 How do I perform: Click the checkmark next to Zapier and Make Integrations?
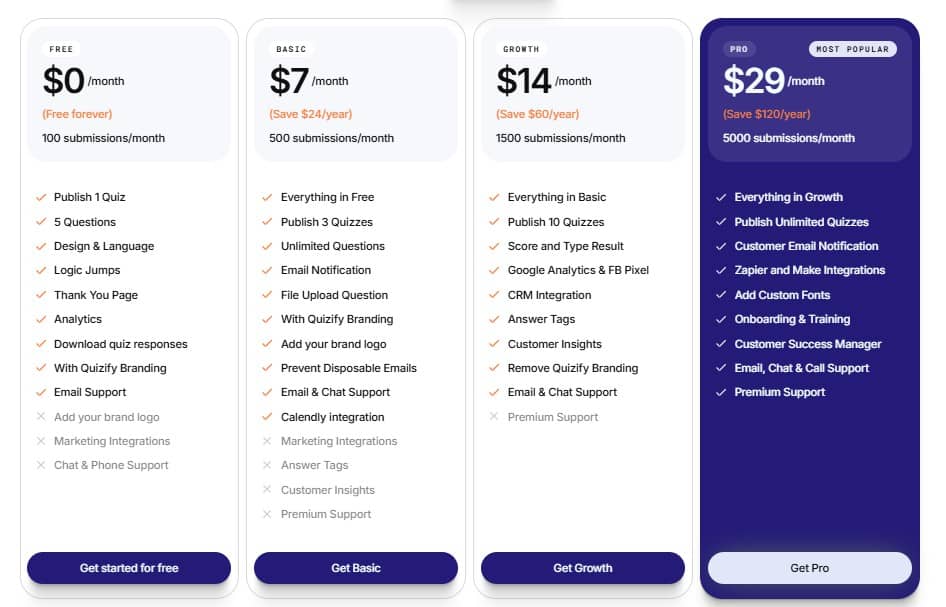click(x=723, y=270)
